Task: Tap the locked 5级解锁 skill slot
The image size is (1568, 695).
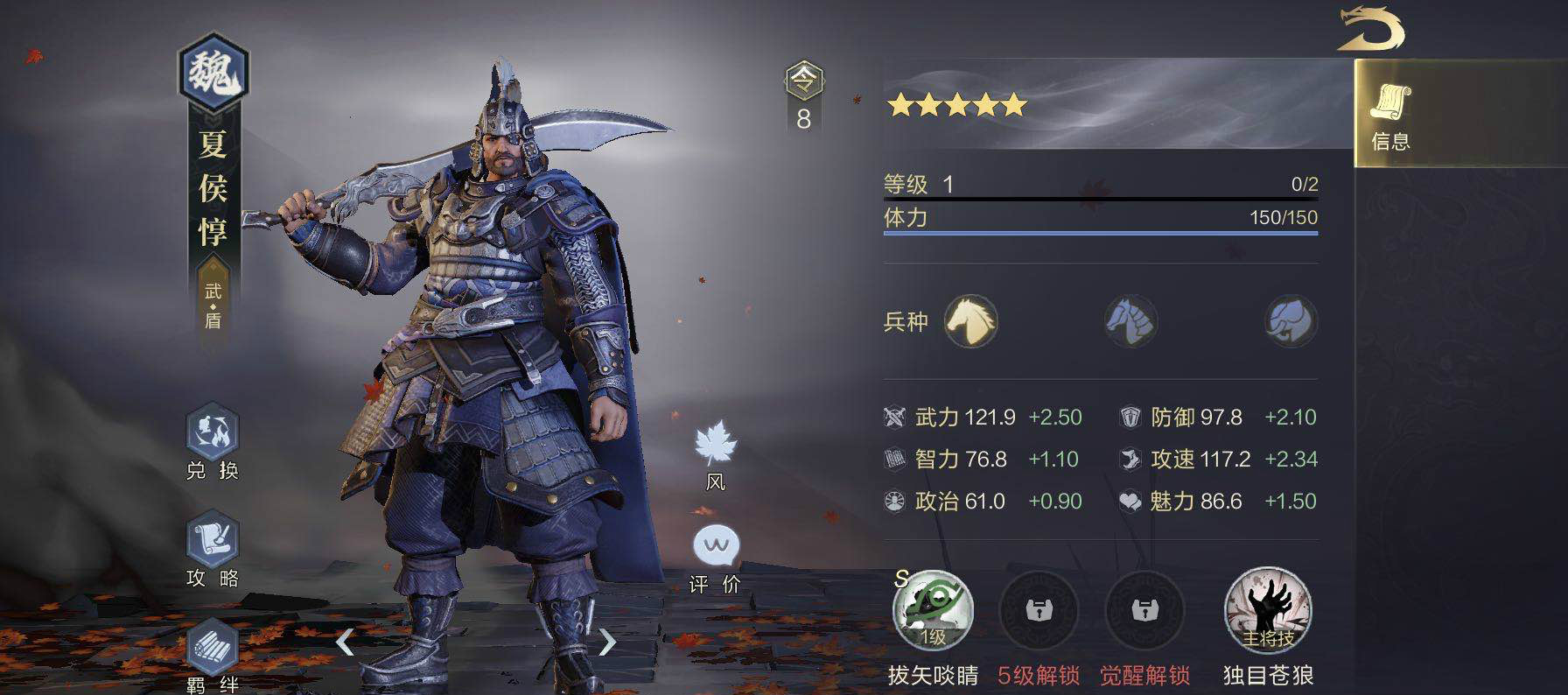Action: pyautogui.click(x=1039, y=610)
